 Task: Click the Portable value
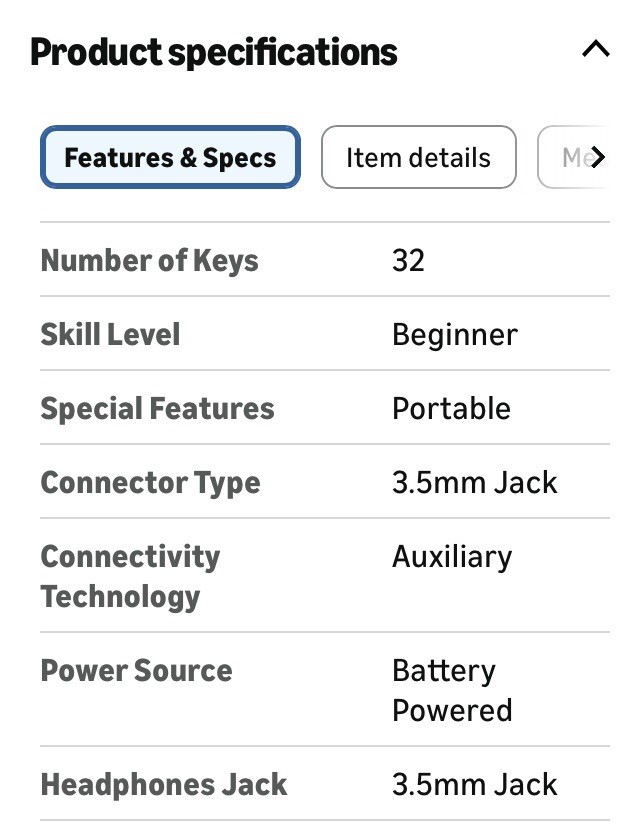tap(451, 408)
